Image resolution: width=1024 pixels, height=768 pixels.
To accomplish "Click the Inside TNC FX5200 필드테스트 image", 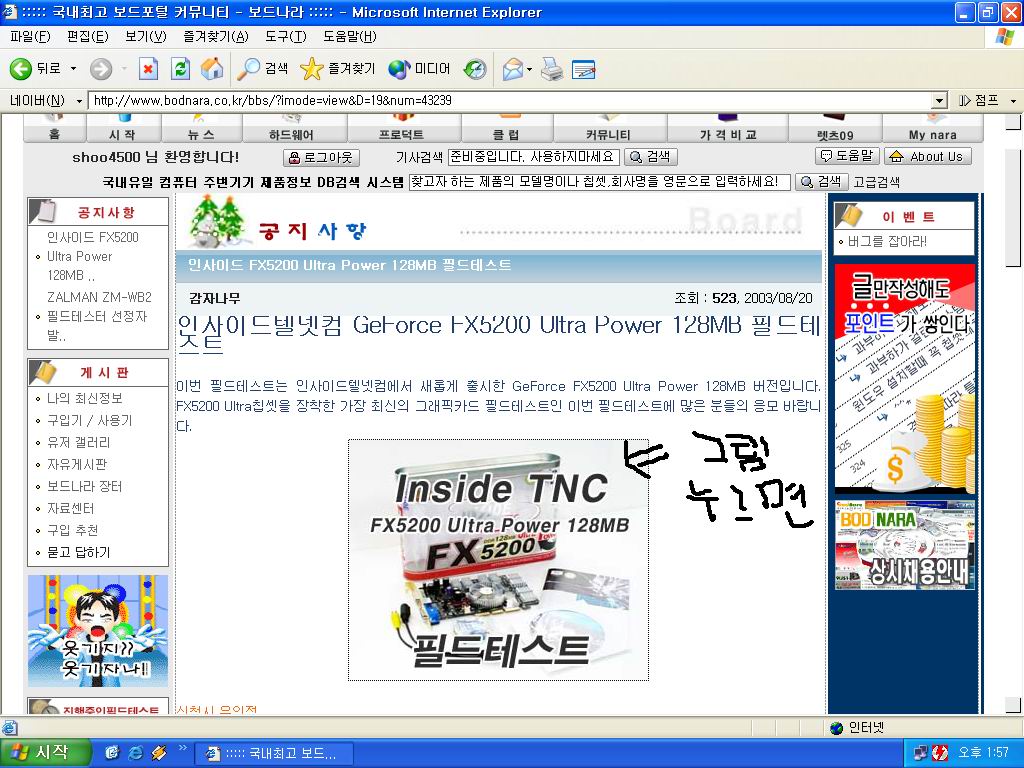I will coord(498,560).
